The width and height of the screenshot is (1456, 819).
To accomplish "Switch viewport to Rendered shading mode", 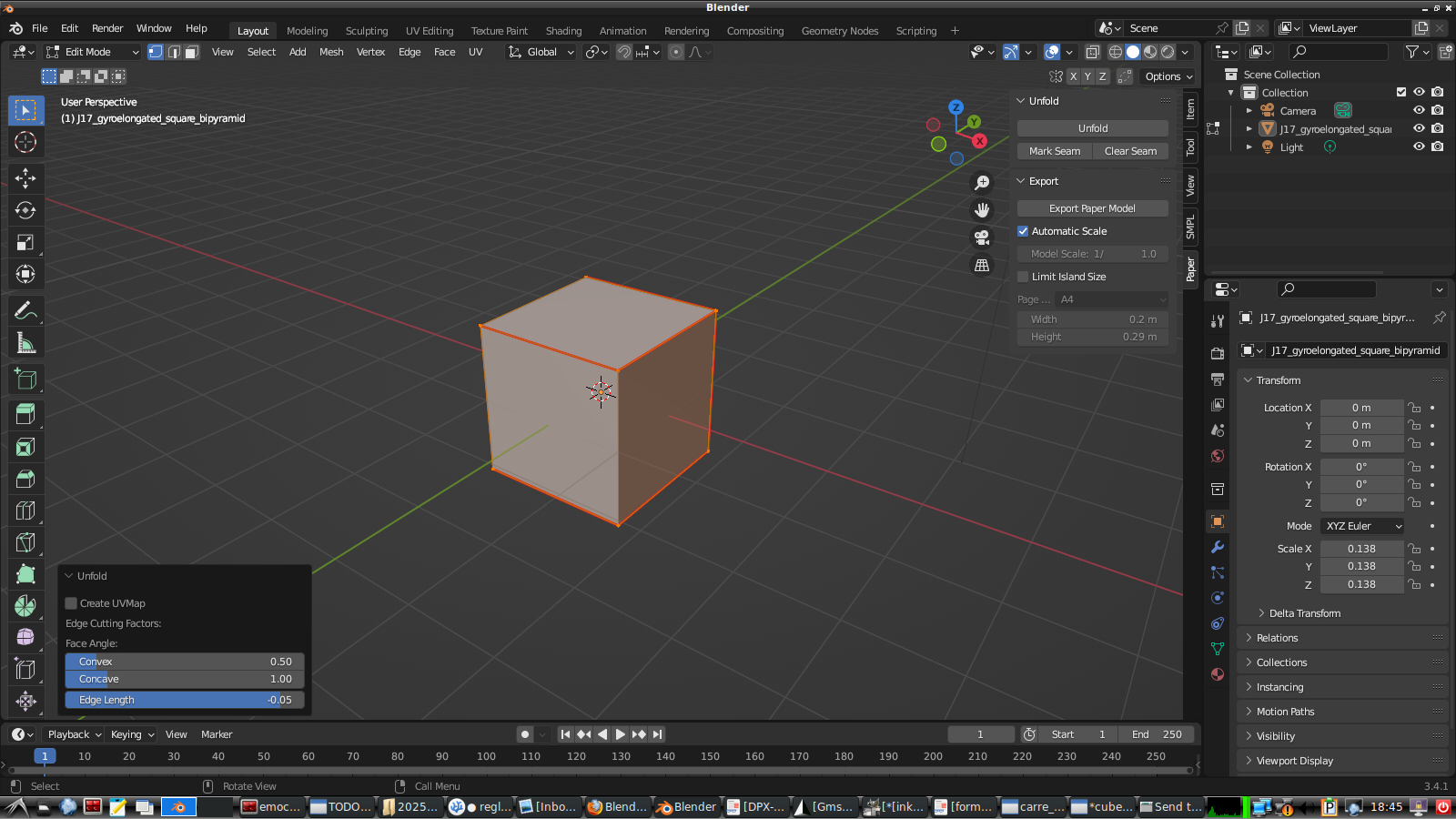I will 1166,52.
